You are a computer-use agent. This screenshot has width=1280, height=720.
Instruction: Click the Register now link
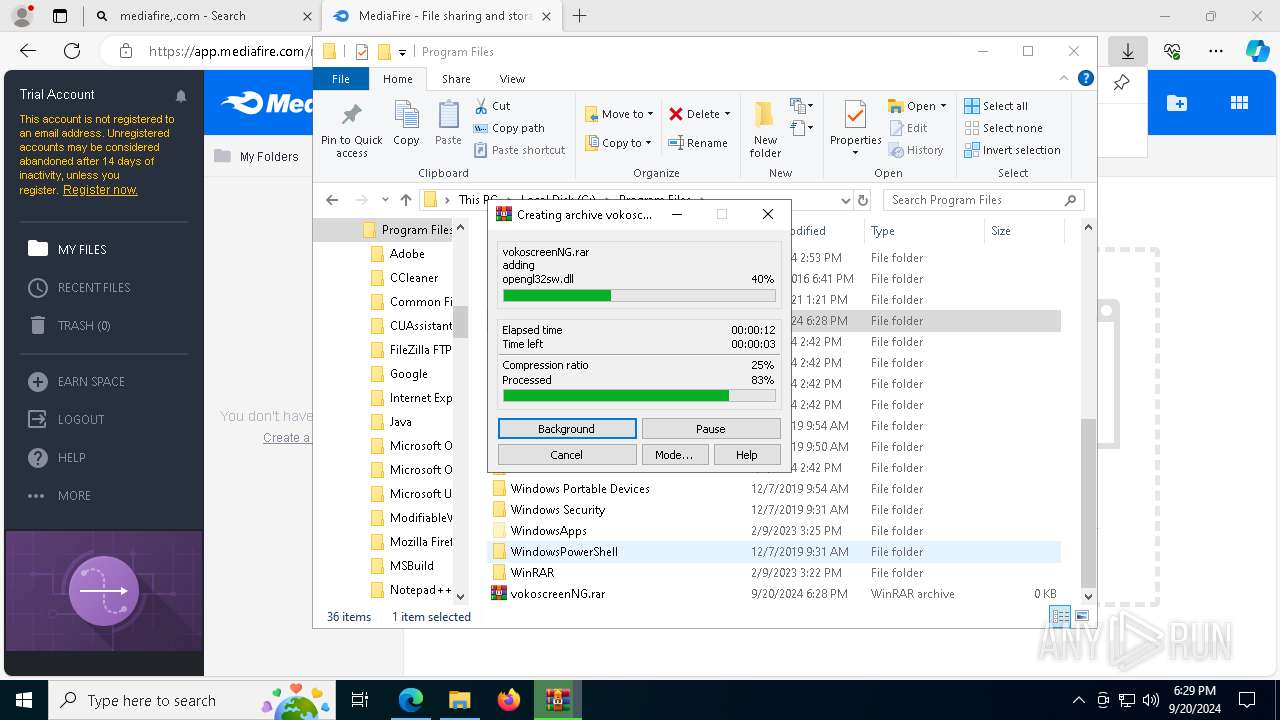point(100,190)
